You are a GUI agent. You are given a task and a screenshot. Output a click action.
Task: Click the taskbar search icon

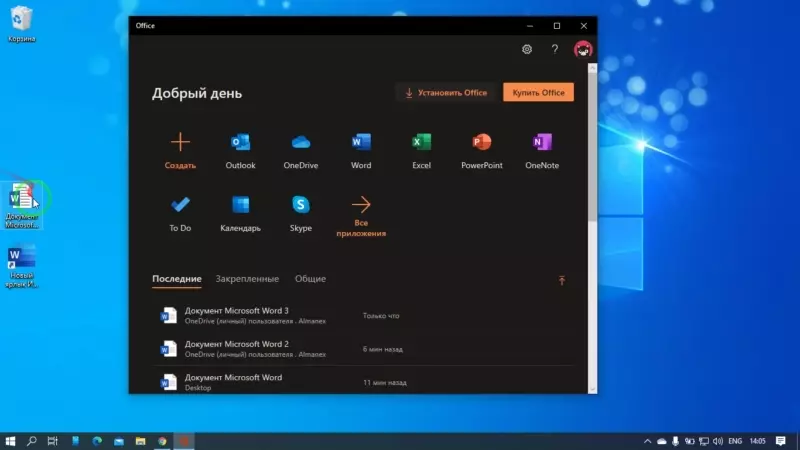32,441
